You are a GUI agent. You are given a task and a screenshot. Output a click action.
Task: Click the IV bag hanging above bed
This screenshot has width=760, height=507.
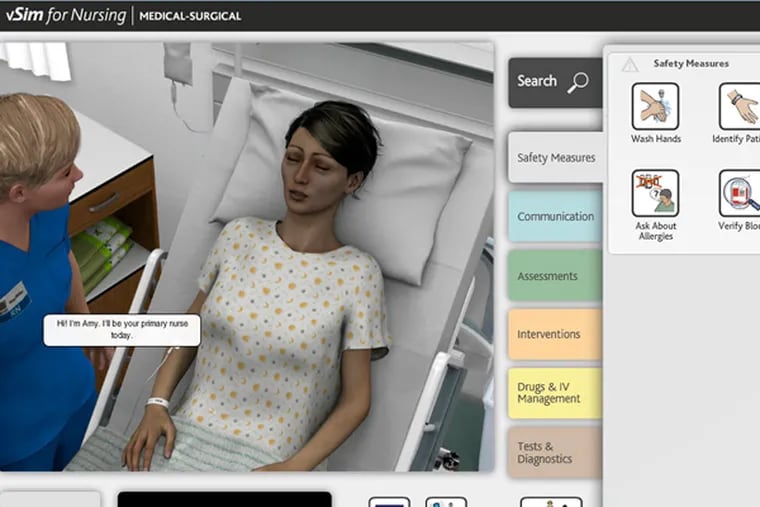(178, 65)
